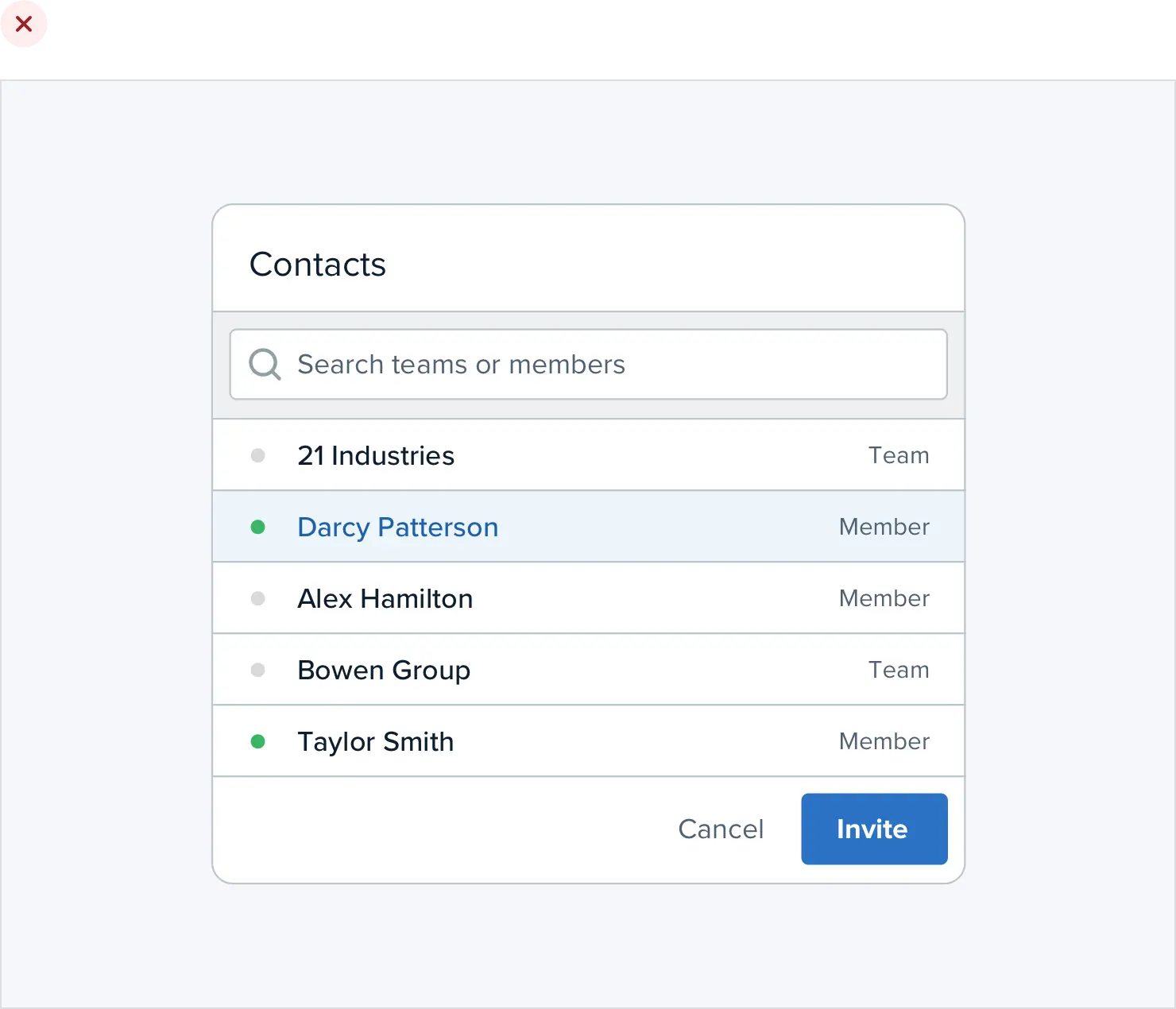Select the 21 Industries contact
Image resolution: width=1176 pixels, height=1009 pixels.
click(376, 455)
